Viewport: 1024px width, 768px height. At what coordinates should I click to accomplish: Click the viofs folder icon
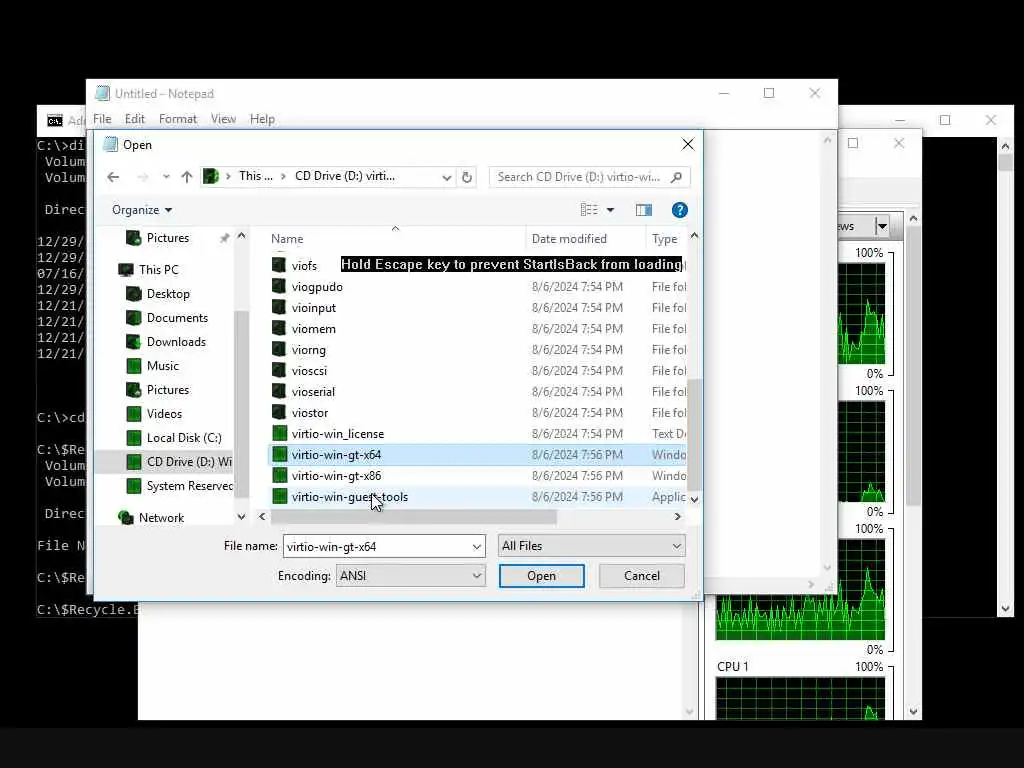(x=279, y=265)
